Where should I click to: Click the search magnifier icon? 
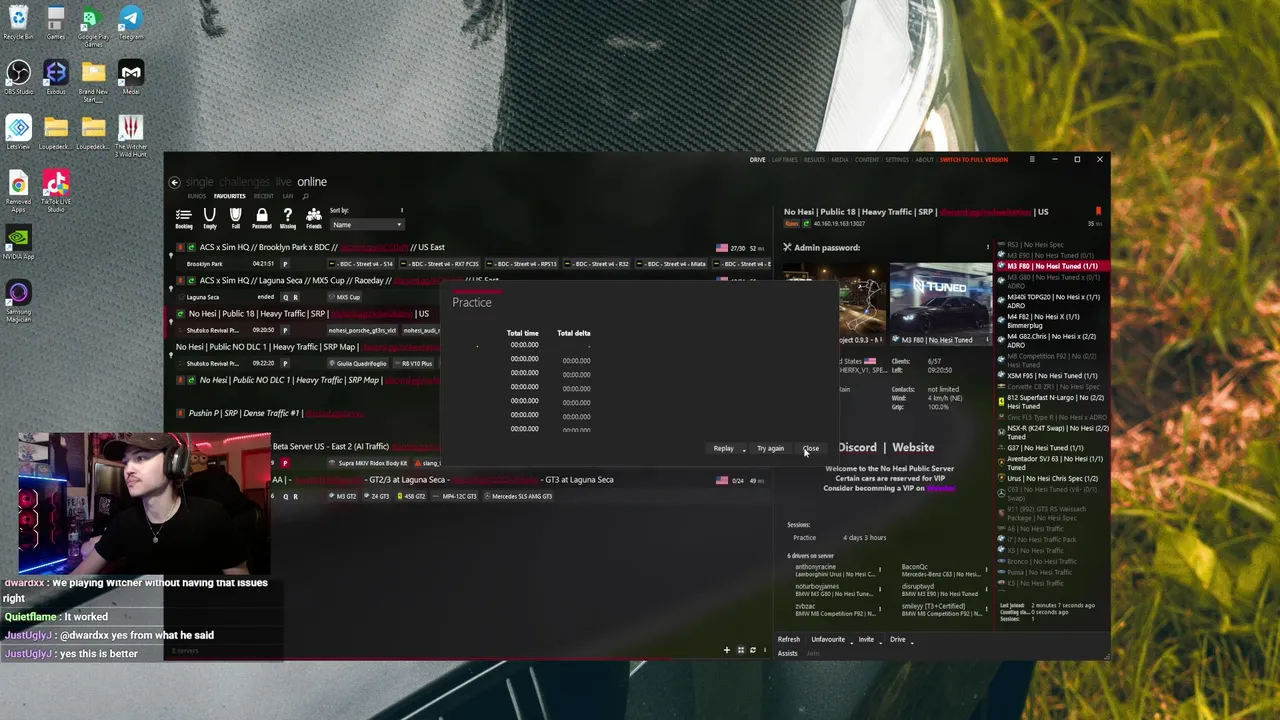(x=305, y=196)
